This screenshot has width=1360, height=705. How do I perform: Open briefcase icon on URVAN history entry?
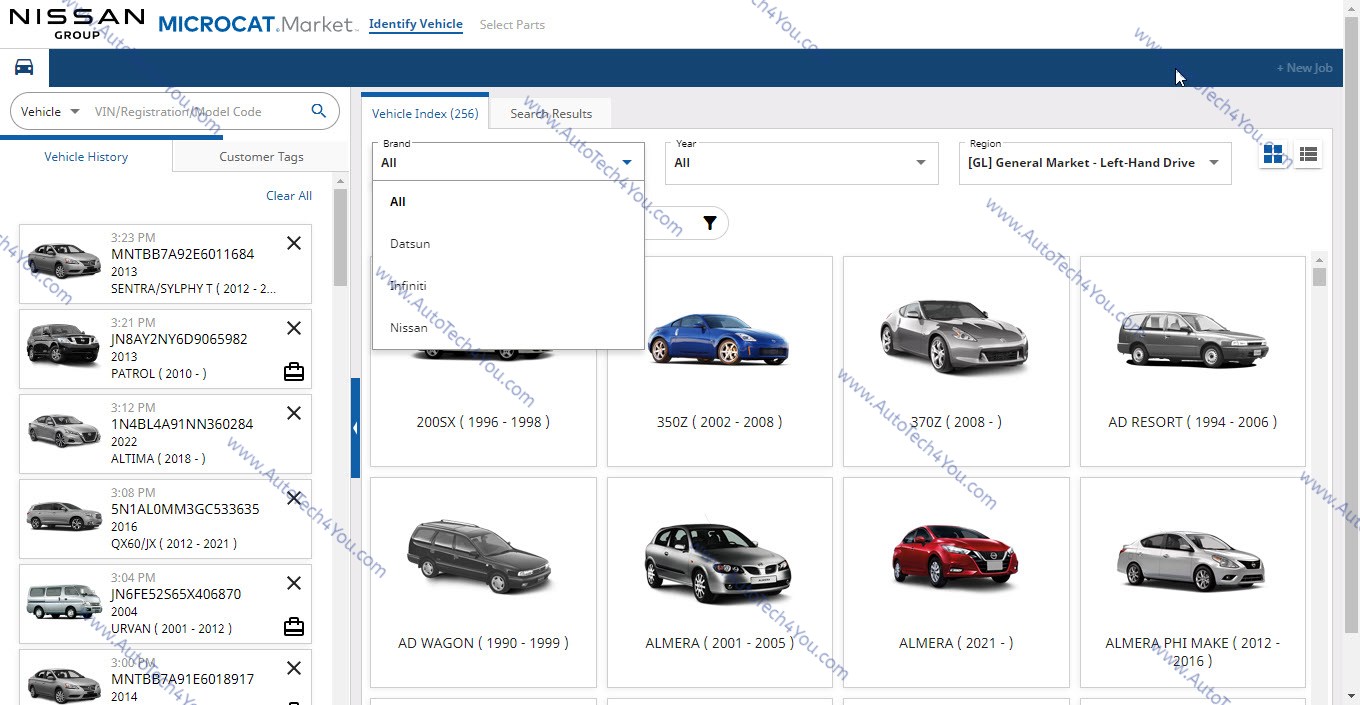coord(294,627)
